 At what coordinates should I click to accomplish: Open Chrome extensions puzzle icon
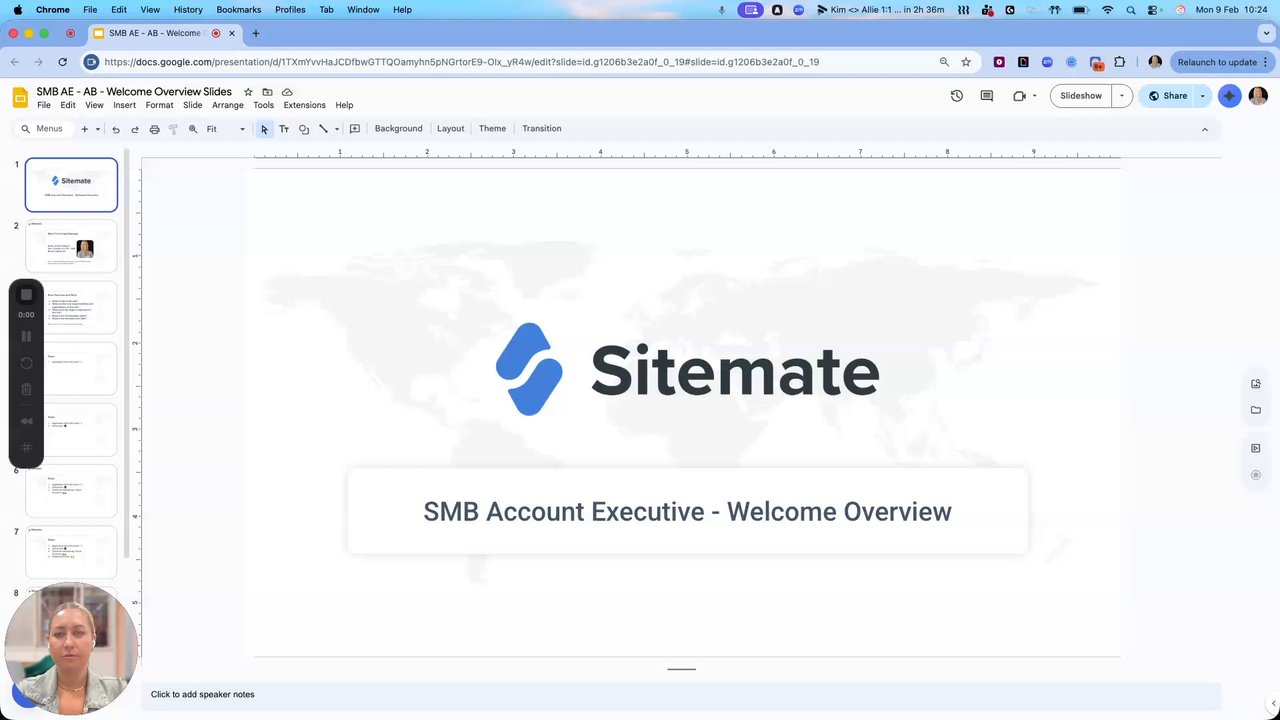(1119, 62)
